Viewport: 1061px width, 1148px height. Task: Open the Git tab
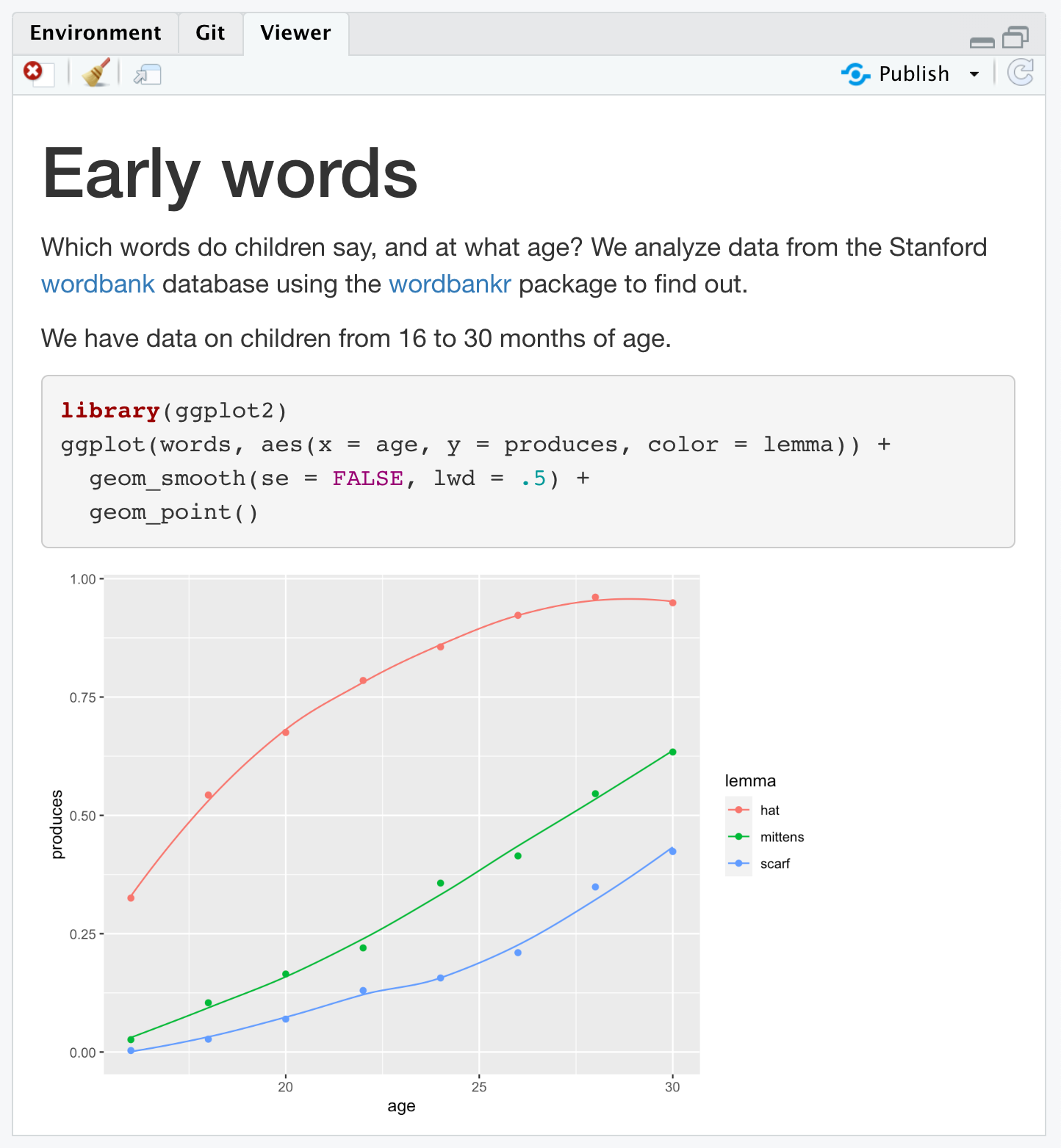[210, 33]
